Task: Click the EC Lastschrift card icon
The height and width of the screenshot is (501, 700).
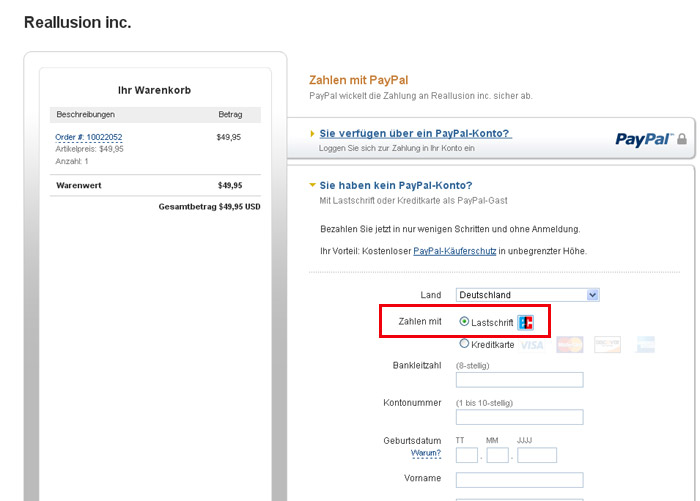Action: point(525,322)
